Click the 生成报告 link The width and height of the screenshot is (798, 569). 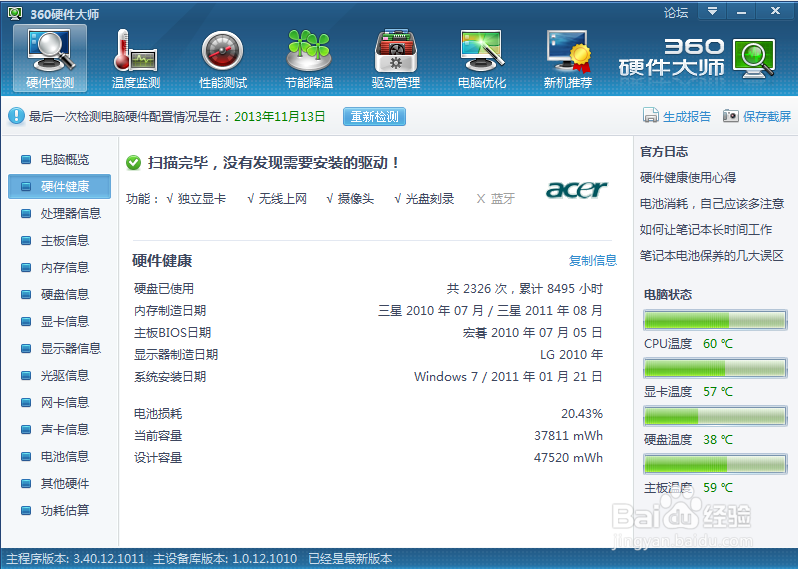point(687,117)
